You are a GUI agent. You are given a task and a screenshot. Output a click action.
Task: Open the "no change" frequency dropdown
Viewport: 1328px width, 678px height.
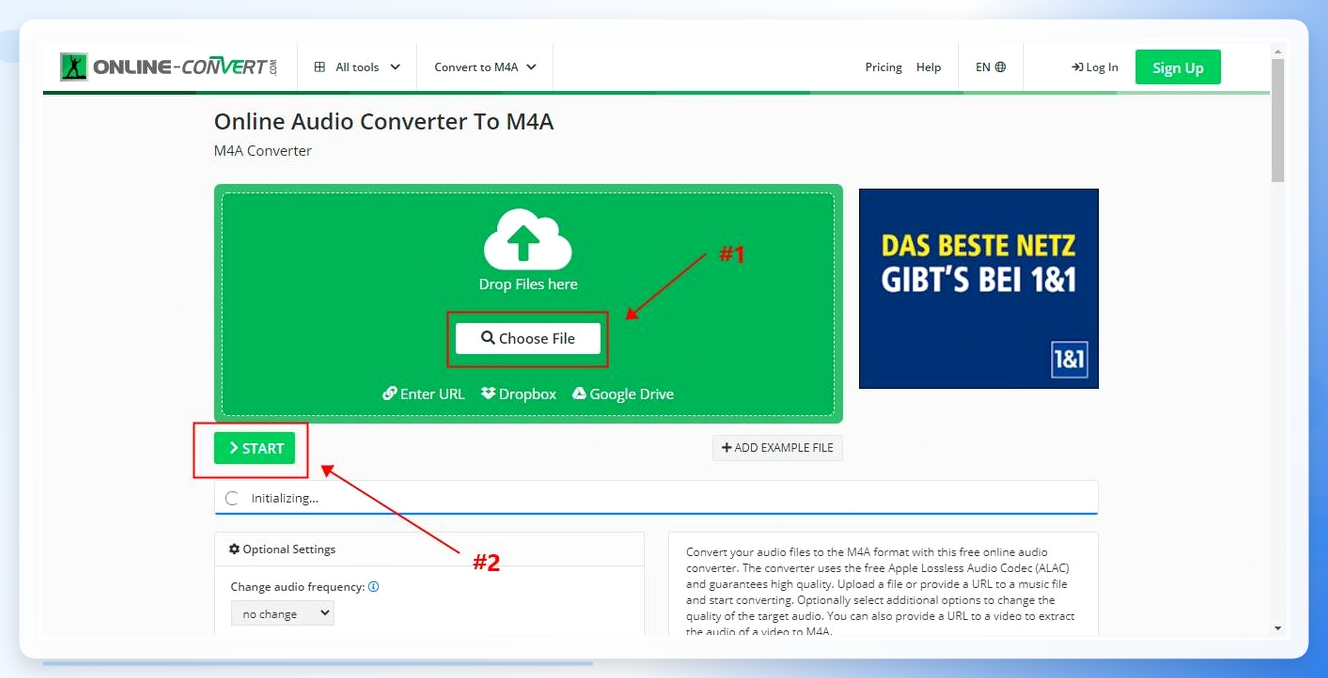pyautogui.click(x=282, y=613)
